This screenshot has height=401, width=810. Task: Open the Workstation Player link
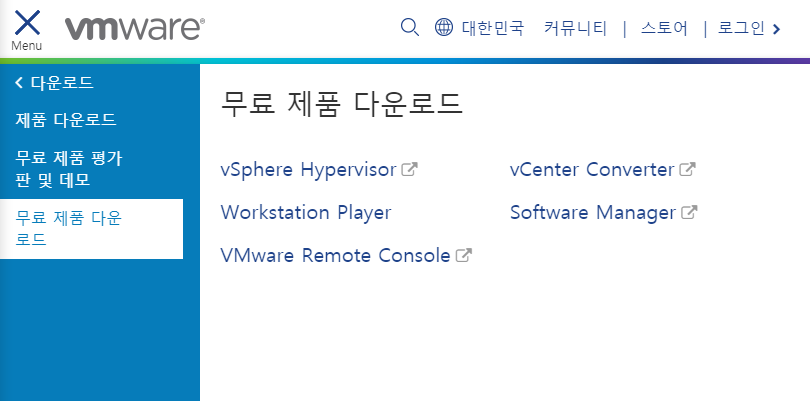click(x=306, y=212)
